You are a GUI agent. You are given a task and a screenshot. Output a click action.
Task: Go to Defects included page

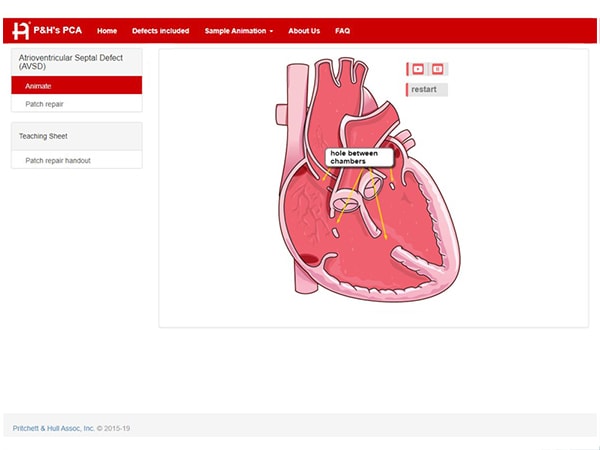pos(160,31)
